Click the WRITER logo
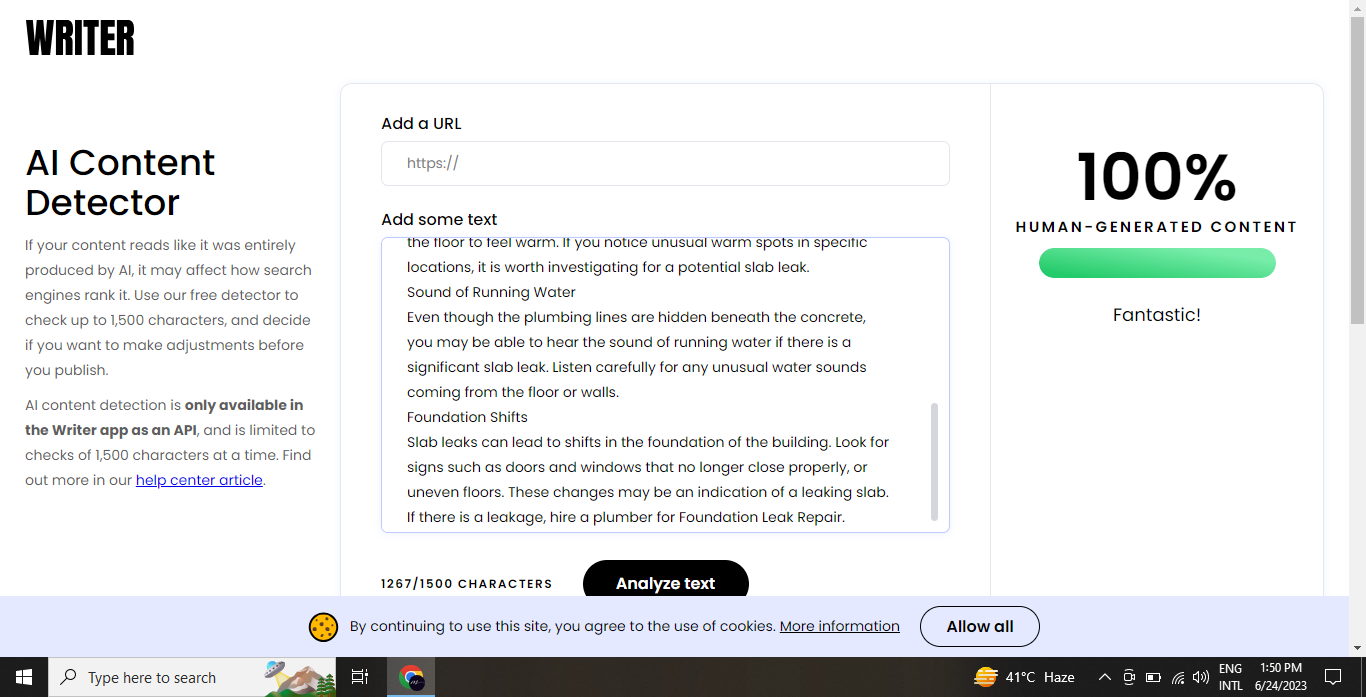 80,38
